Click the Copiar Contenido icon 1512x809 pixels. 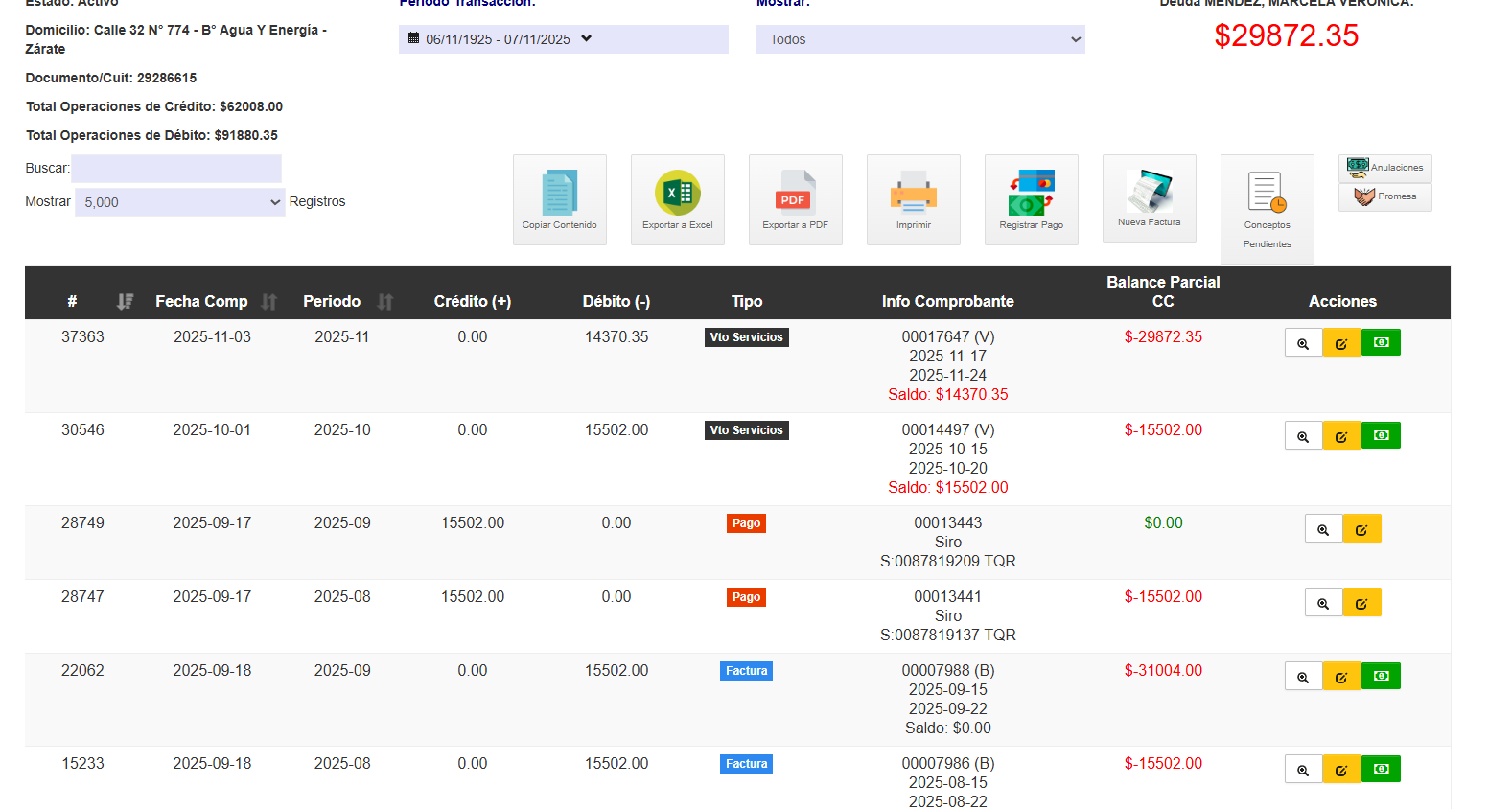[559, 199]
